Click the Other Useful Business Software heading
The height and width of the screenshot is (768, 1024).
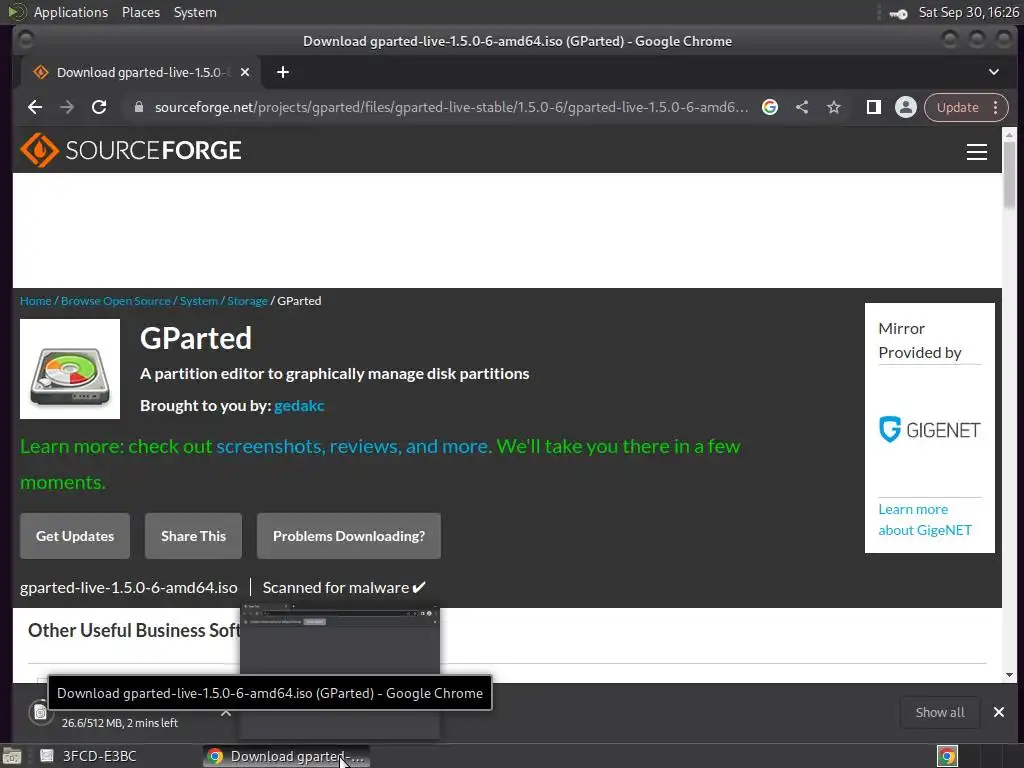134,630
